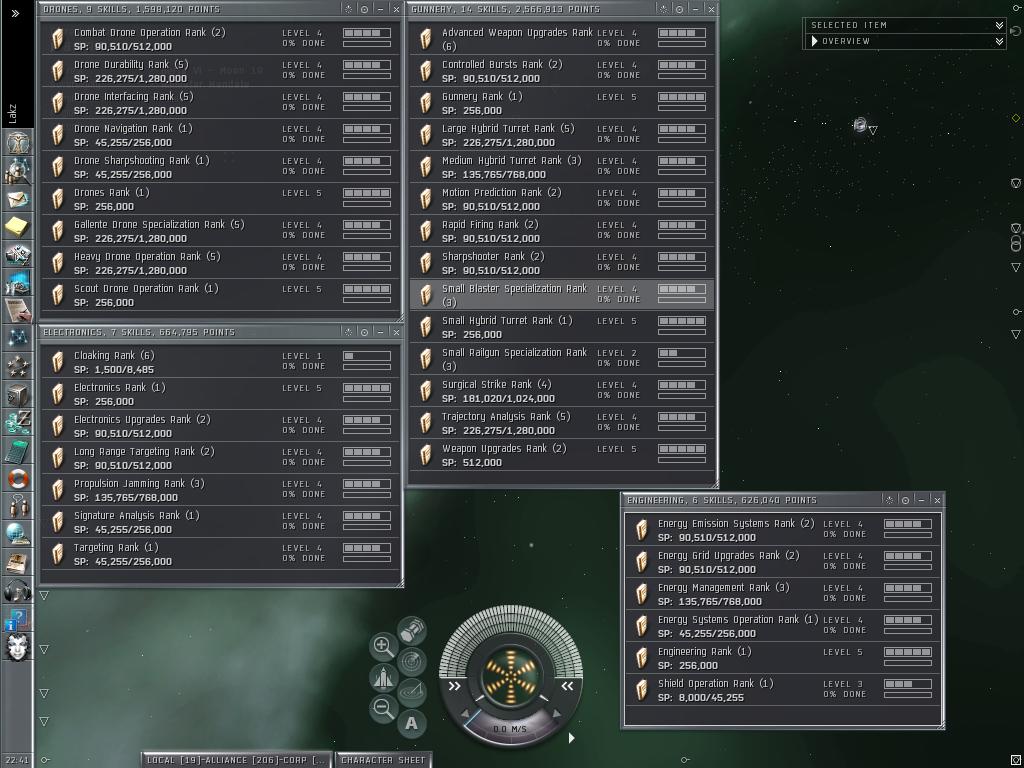Open the Character Sheet tab
The width and height of the screenshot is (1024, 768).
(383, 760)
